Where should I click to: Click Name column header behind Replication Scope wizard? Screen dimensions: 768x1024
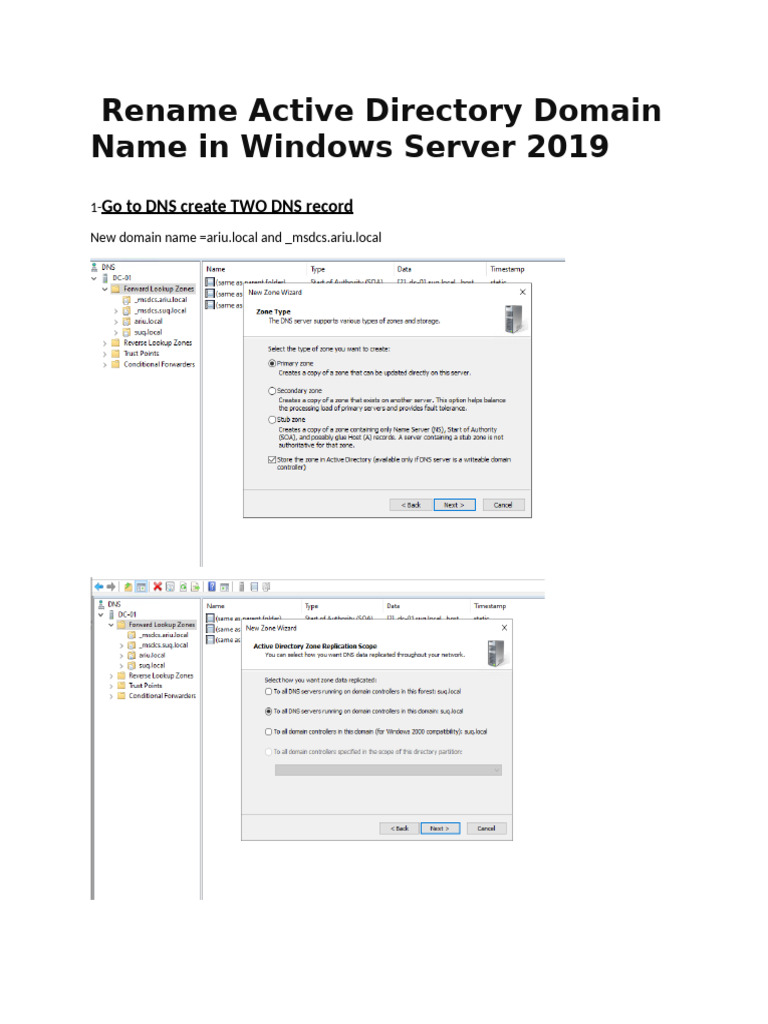[x=216, y=606]
